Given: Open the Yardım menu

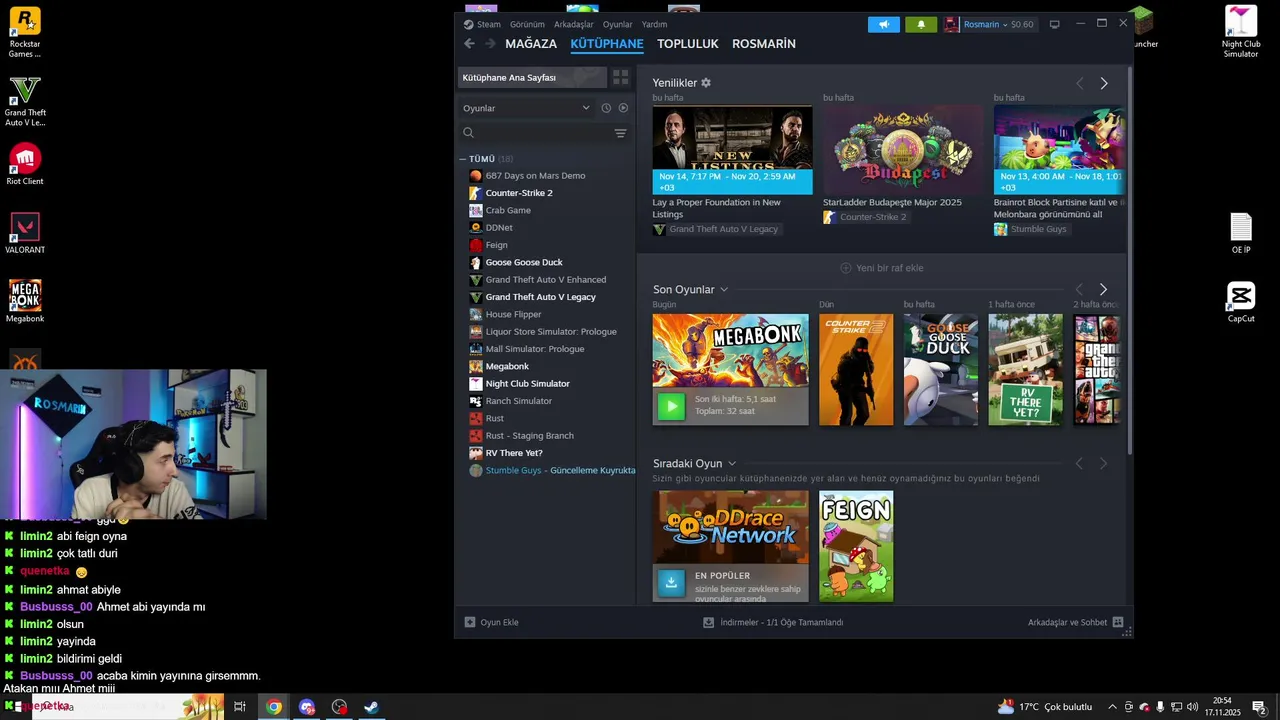Looking at the screenshot, I should tap(654, 24).
